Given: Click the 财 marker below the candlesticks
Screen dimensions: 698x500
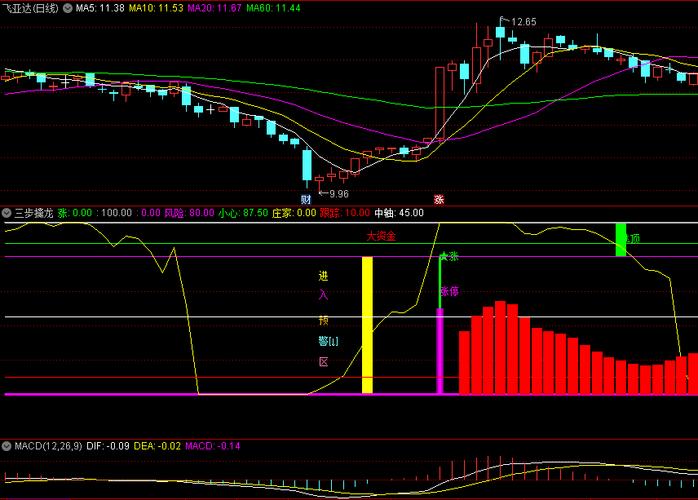Looking at the screenshot, I should tap(307, 199).
